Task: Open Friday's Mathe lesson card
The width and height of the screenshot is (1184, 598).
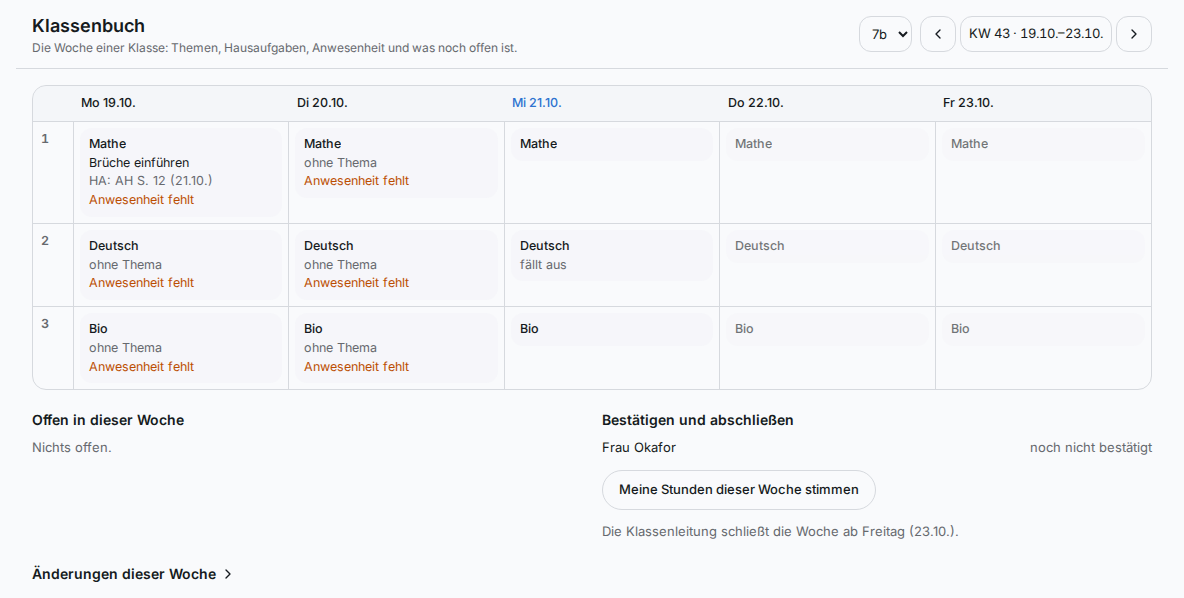Action: pyautogui.click(x=1043, y=144)
